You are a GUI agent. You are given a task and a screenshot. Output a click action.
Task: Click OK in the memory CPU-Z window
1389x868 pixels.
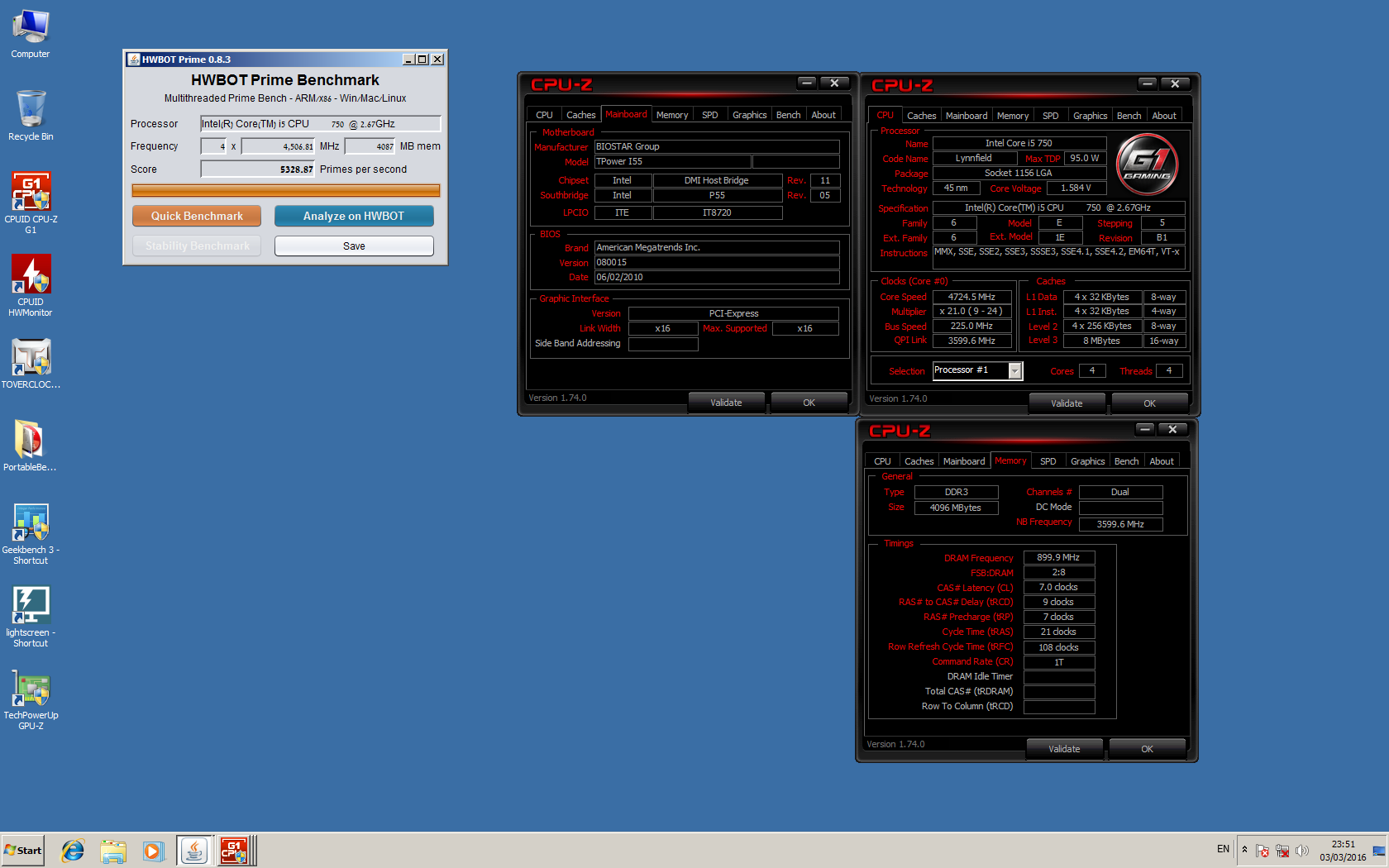[x=1148, y=749]
